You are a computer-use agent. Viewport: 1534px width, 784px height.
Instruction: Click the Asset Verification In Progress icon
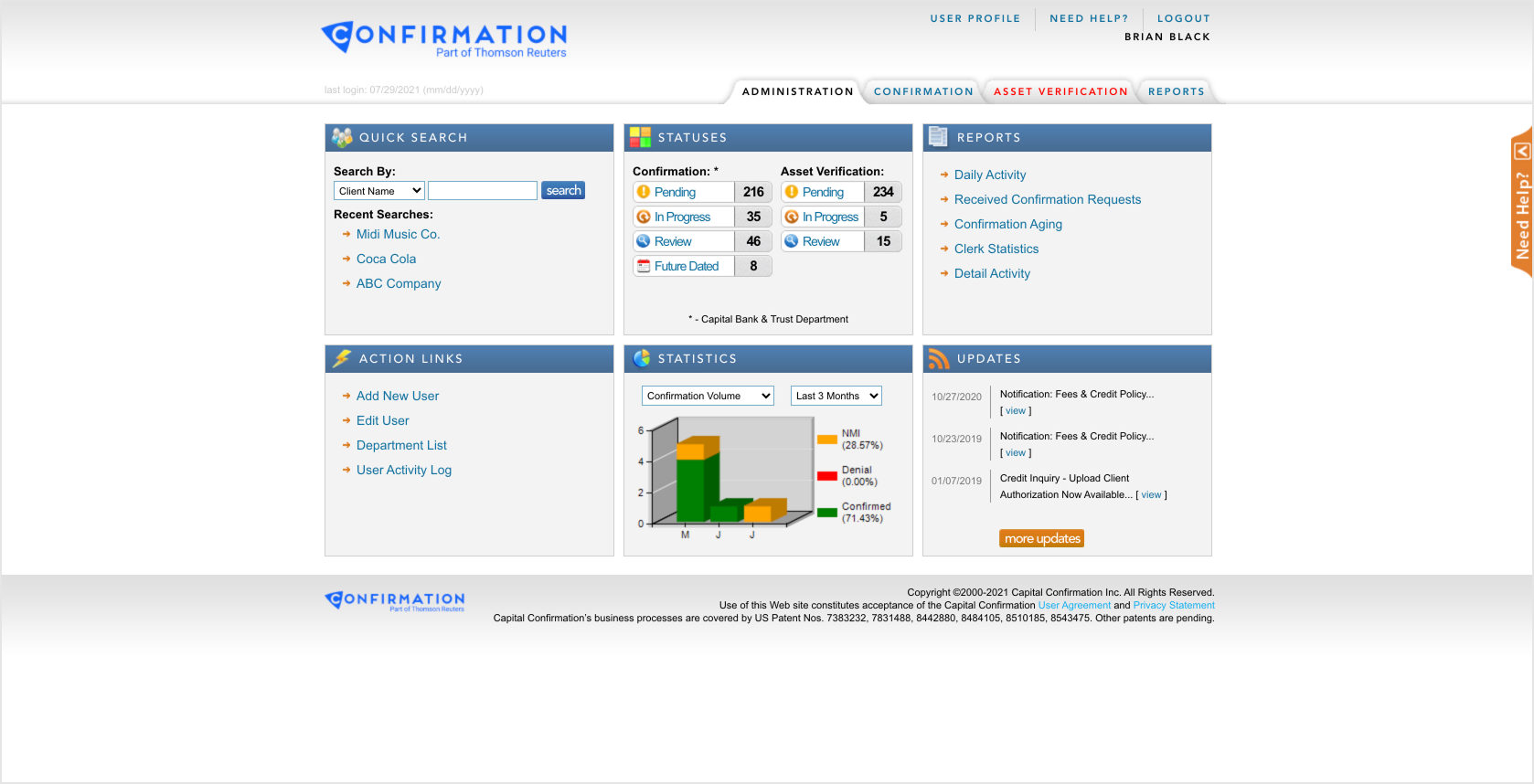792,217
